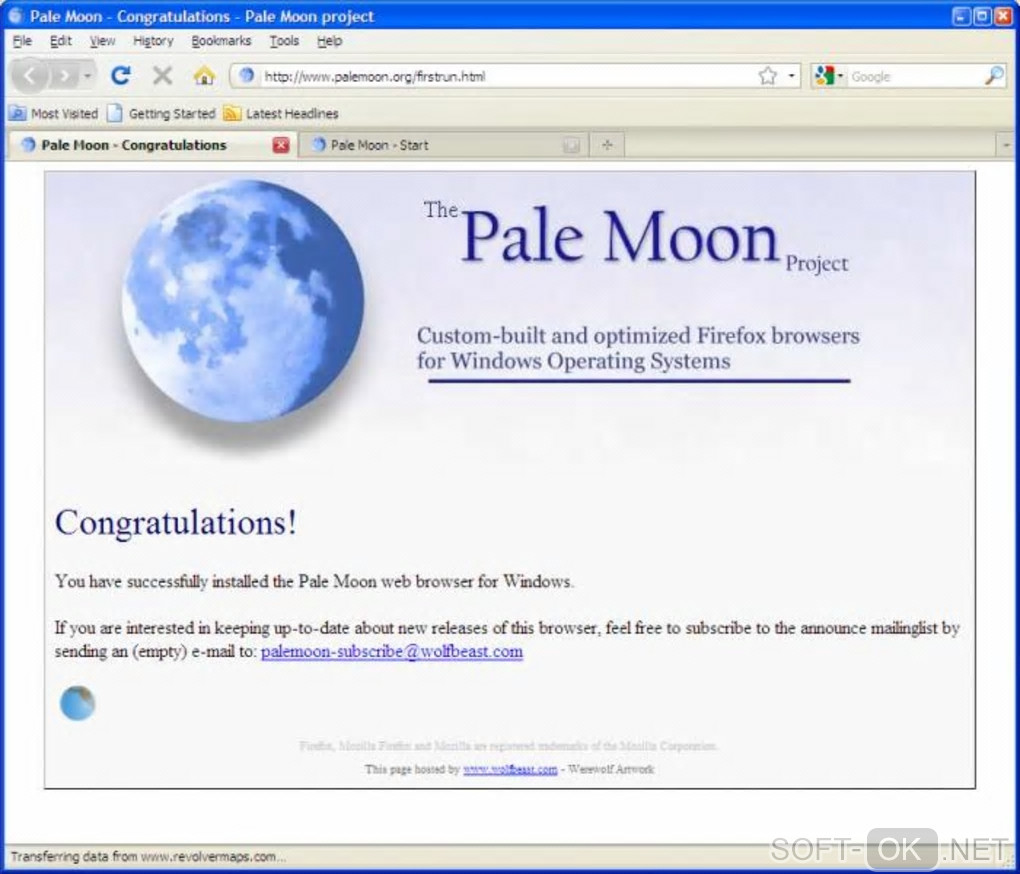Viewport: 1020px width, 874px height.
Task: Open the www.wolfbeast.com link
Action: coord(510,769)
